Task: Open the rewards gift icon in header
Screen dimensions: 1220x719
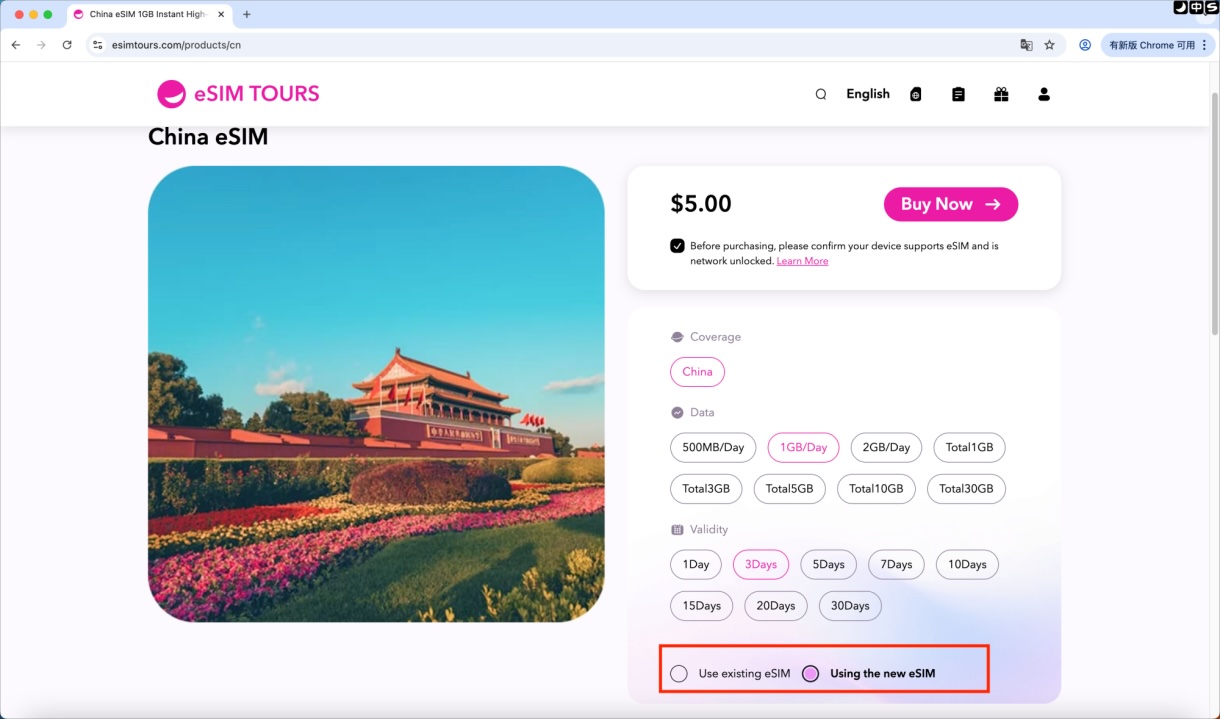Action: [1001, 93]
